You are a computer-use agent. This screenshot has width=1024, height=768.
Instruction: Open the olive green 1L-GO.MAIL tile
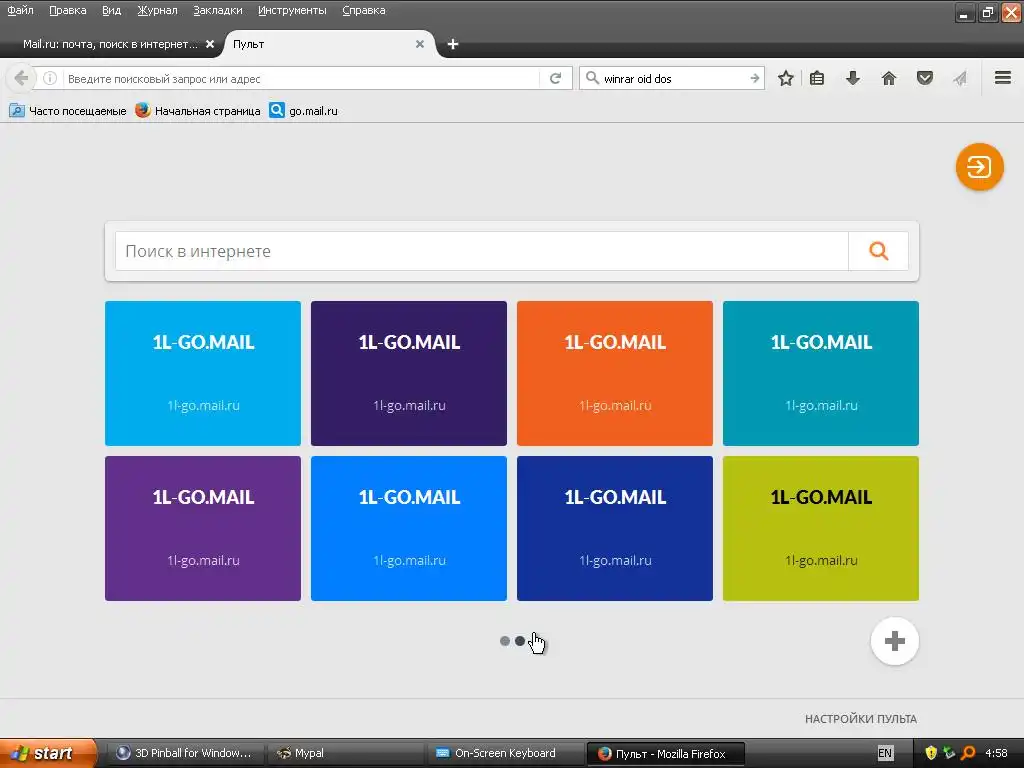(821, 528)
